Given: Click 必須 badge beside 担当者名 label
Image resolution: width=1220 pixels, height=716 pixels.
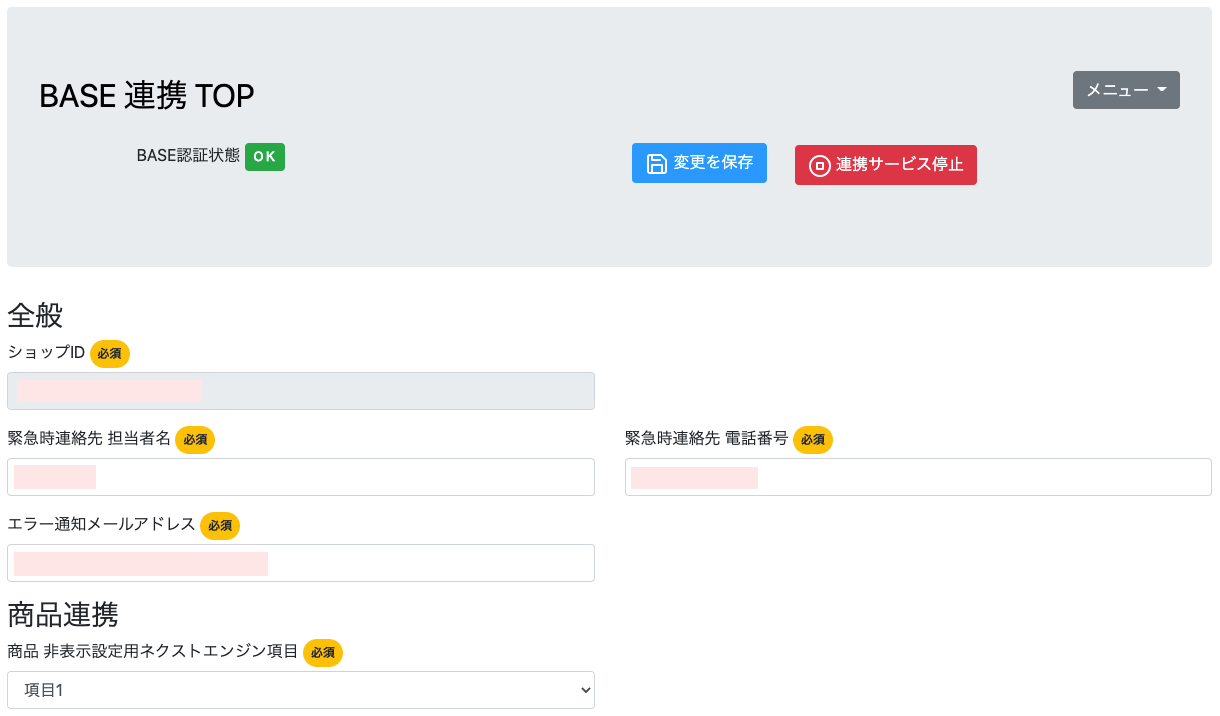Looking at the screenshot, I should tap(195, 440).
